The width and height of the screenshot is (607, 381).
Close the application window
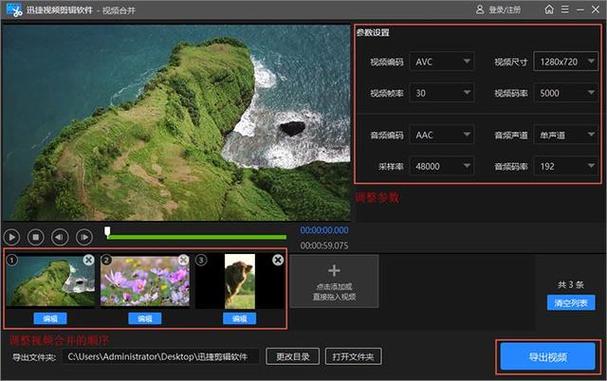coord(596,9)
